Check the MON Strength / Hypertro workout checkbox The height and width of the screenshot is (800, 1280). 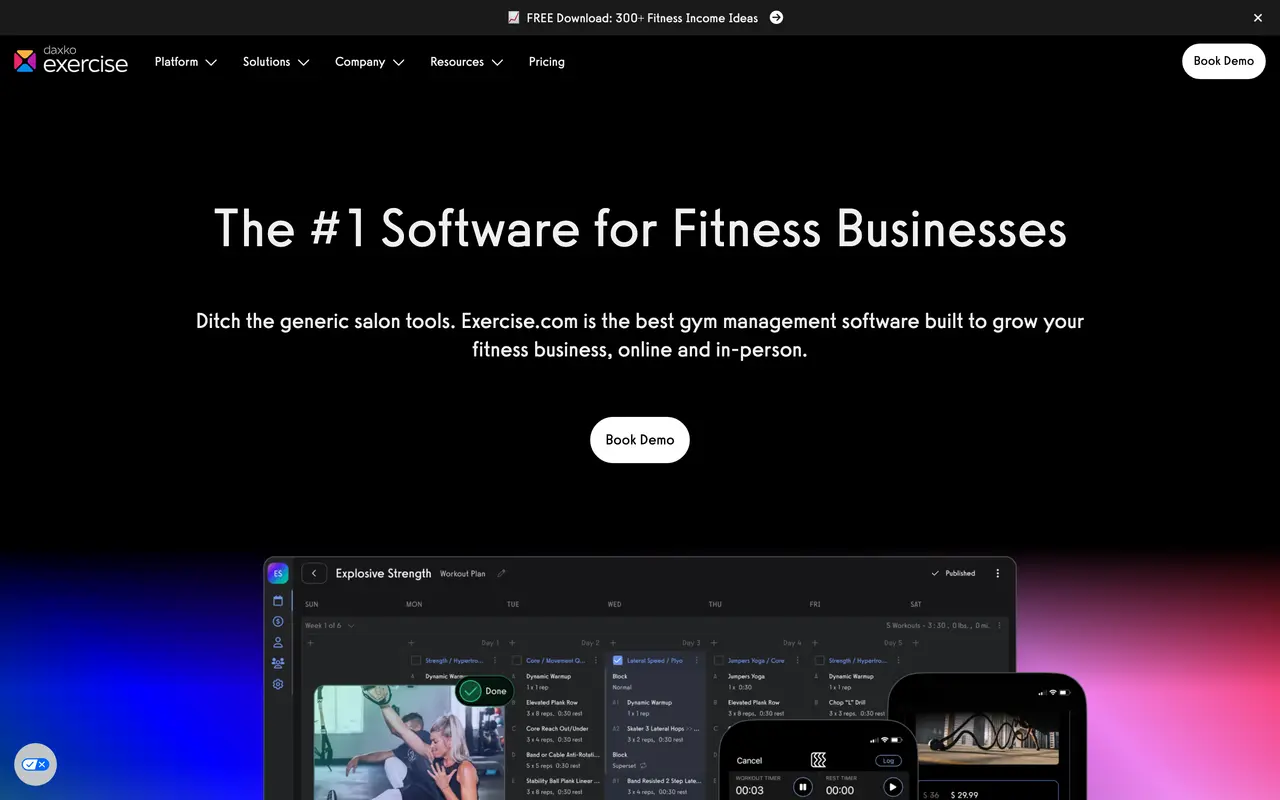coord(416,661)
